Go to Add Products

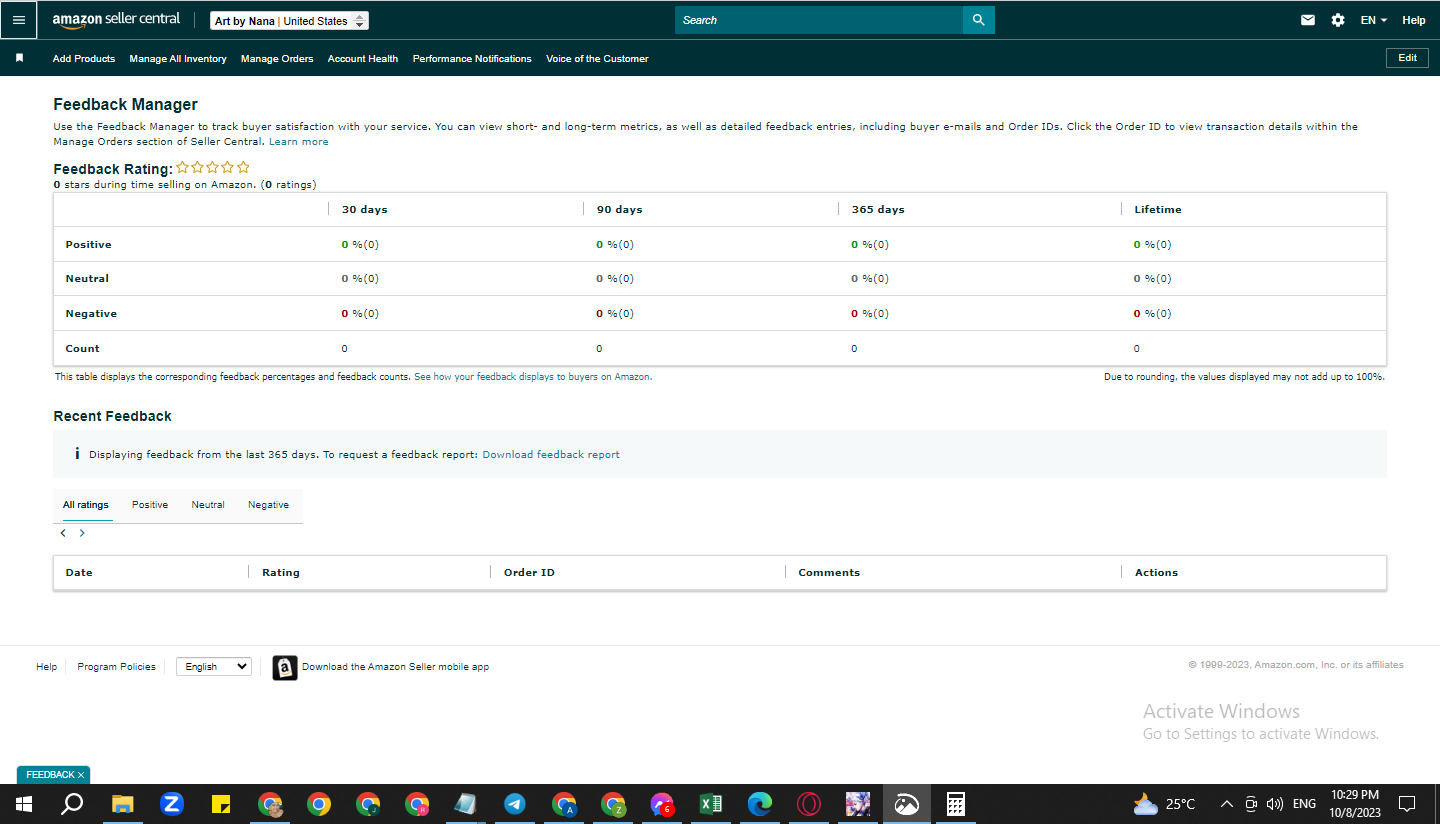84,59
